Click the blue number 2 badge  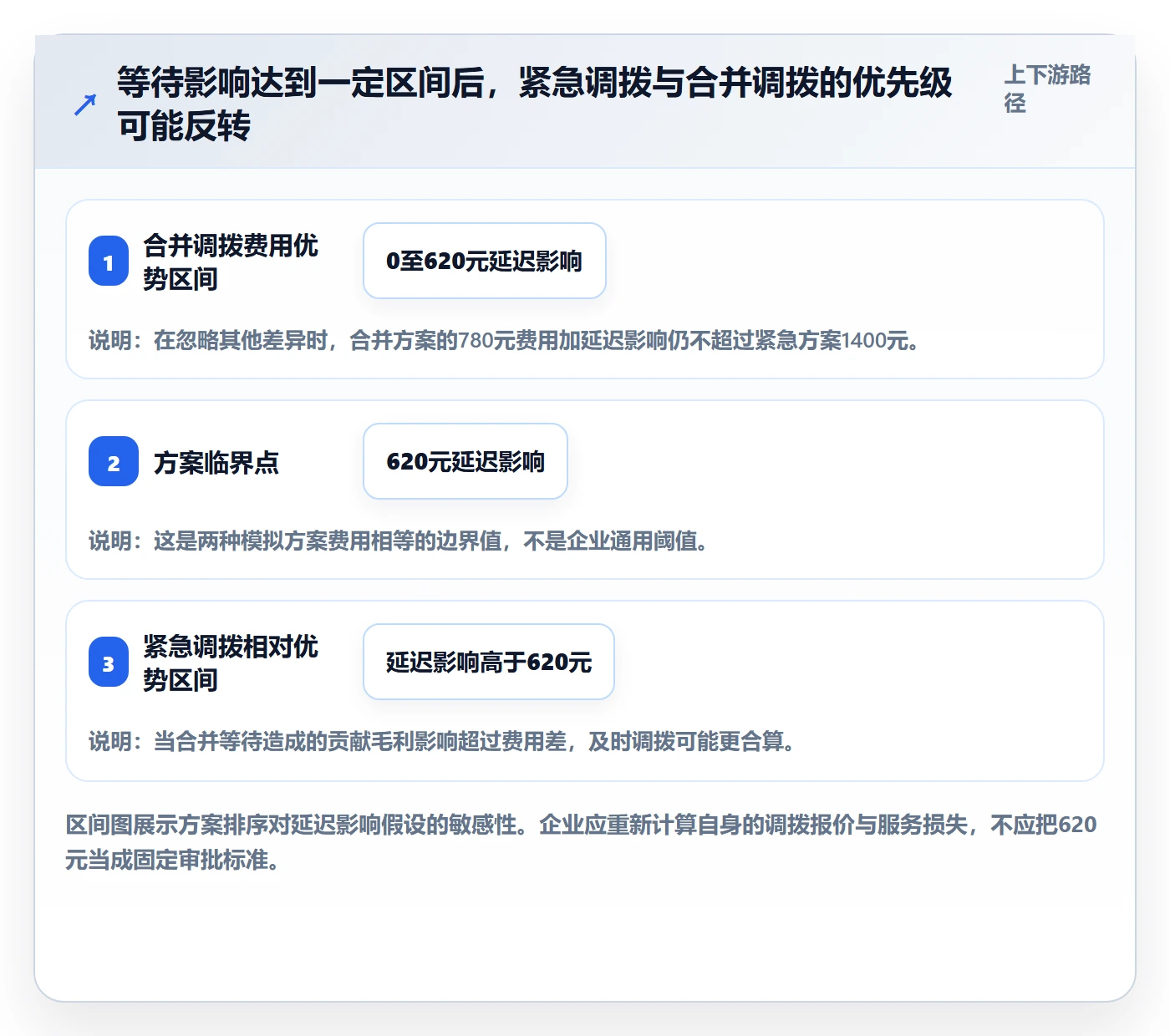coord(114,461)
